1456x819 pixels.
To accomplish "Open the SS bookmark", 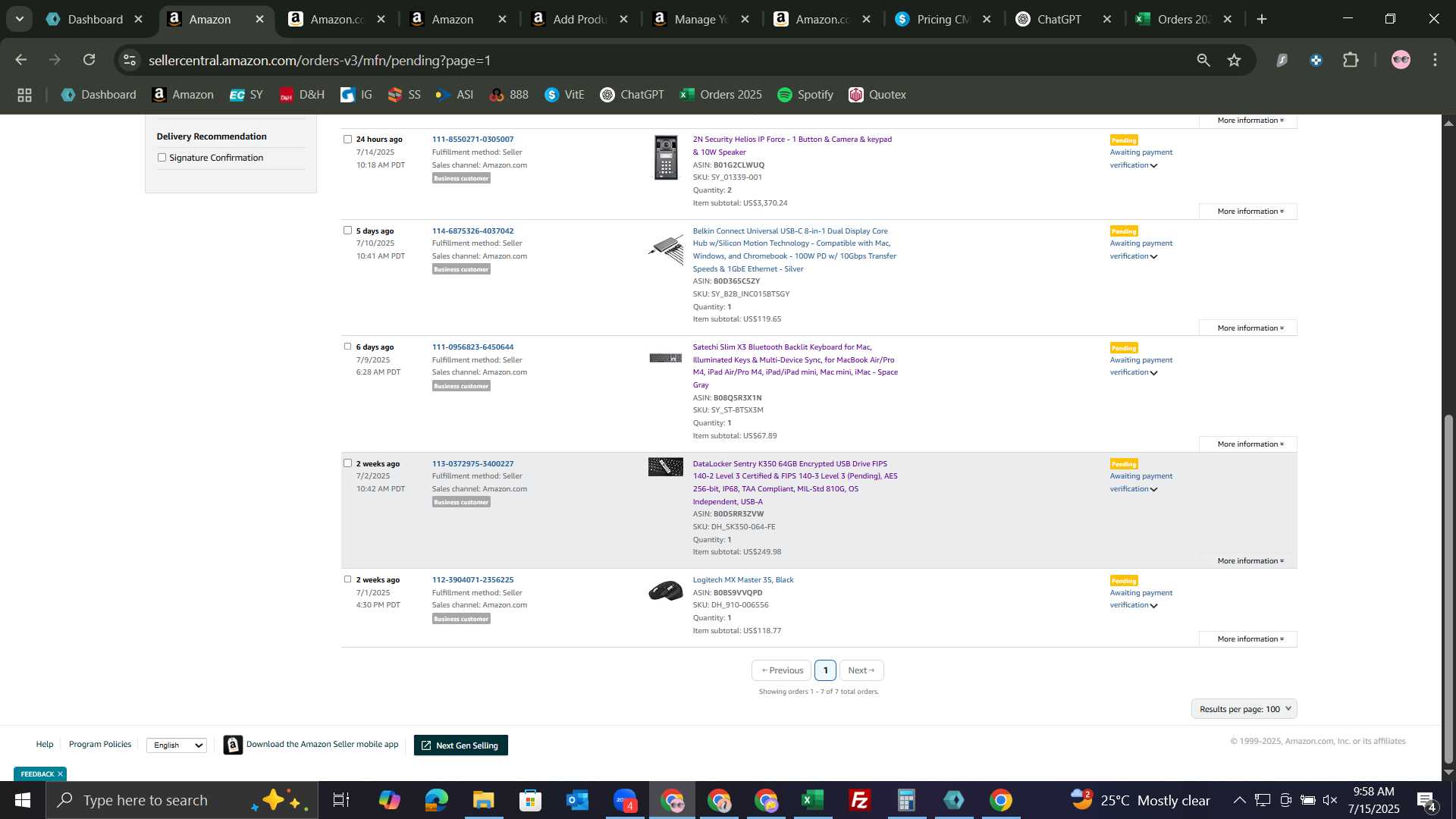I will click(404, 95).
